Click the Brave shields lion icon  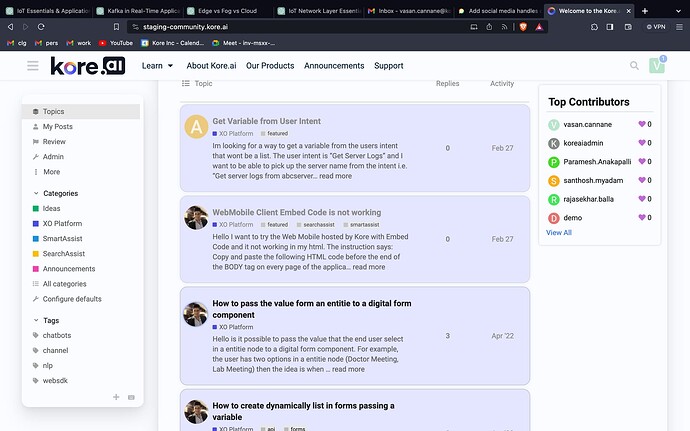point(523,27)
